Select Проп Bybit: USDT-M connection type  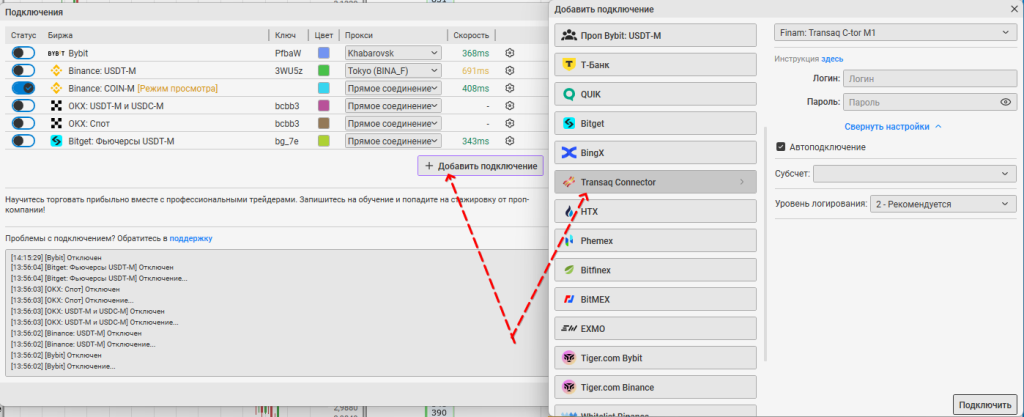tap(655, 35)
